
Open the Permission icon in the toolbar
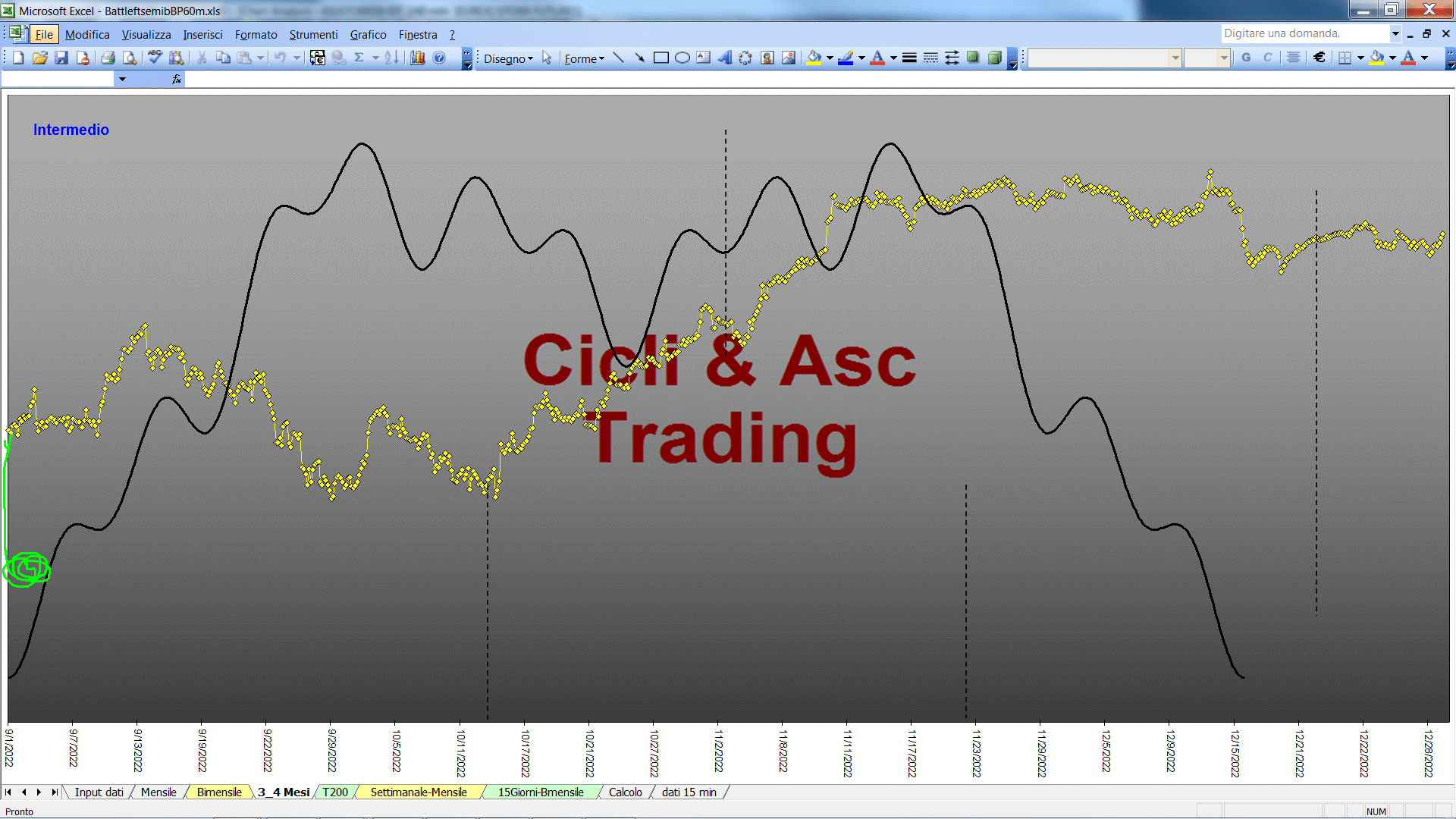click(83, 58)
